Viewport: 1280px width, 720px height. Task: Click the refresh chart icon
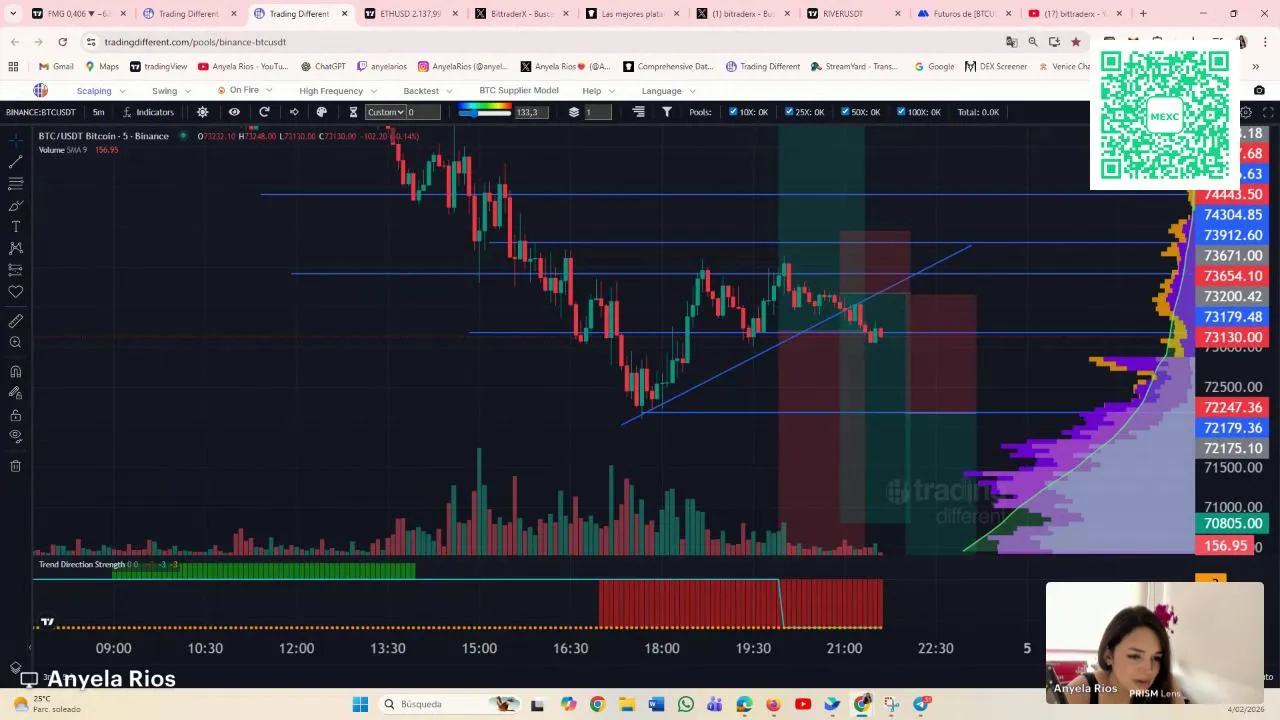[x=264, y=112]
